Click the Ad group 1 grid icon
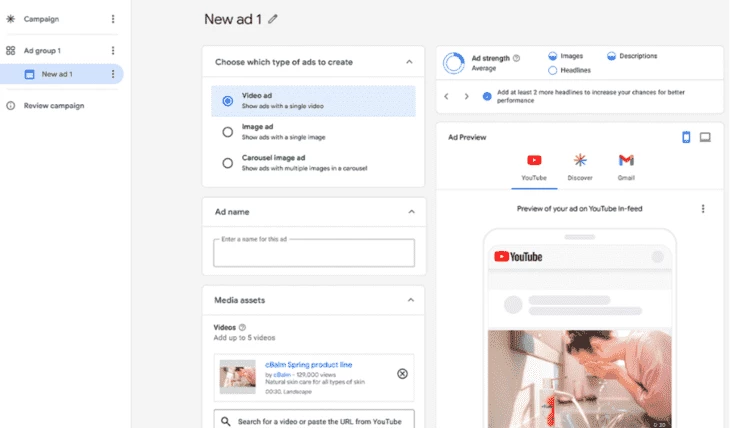The image size is (730, 428). [x=10, y=50]
